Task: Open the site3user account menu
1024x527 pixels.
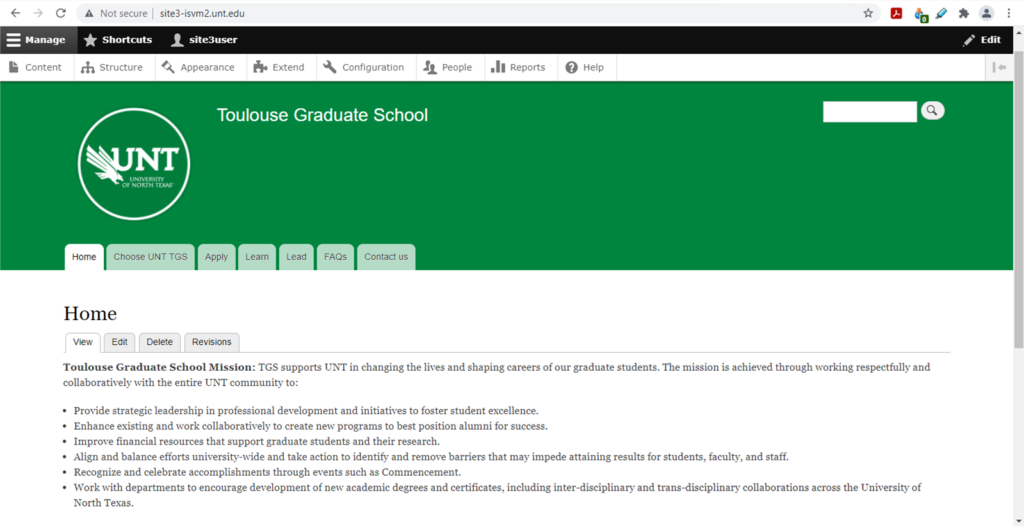Action: tap(204, 40)
